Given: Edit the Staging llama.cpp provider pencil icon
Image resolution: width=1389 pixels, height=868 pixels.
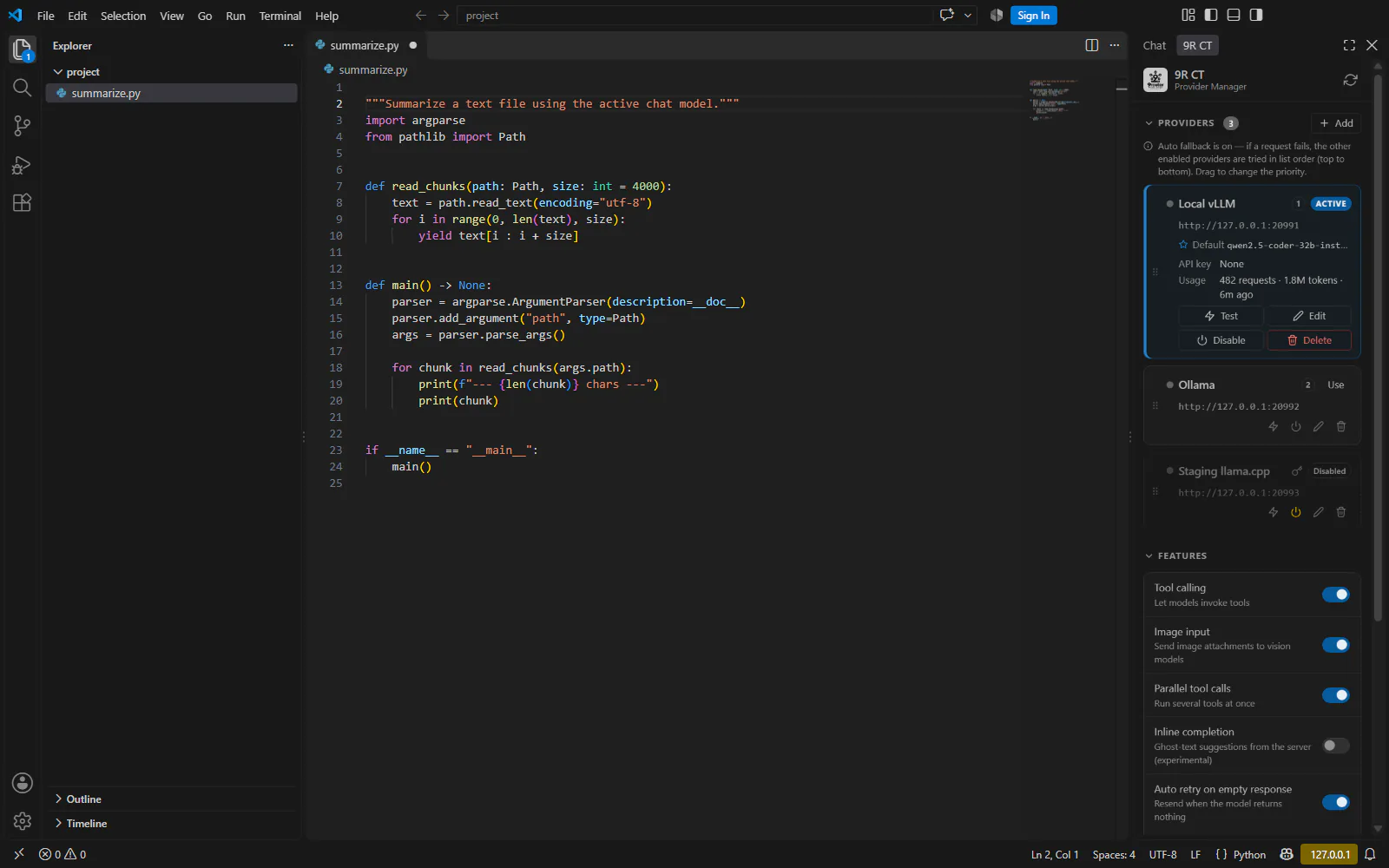Looking at the screenshot, I should coord(1319,512).
